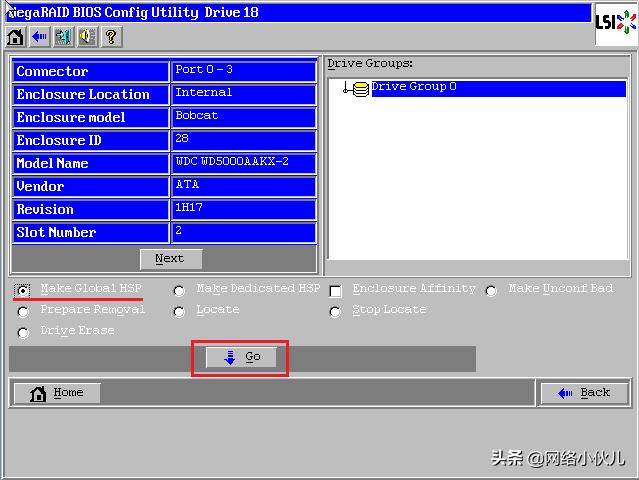Select Drive Group 0 in the tree

[x=414, y=87]
